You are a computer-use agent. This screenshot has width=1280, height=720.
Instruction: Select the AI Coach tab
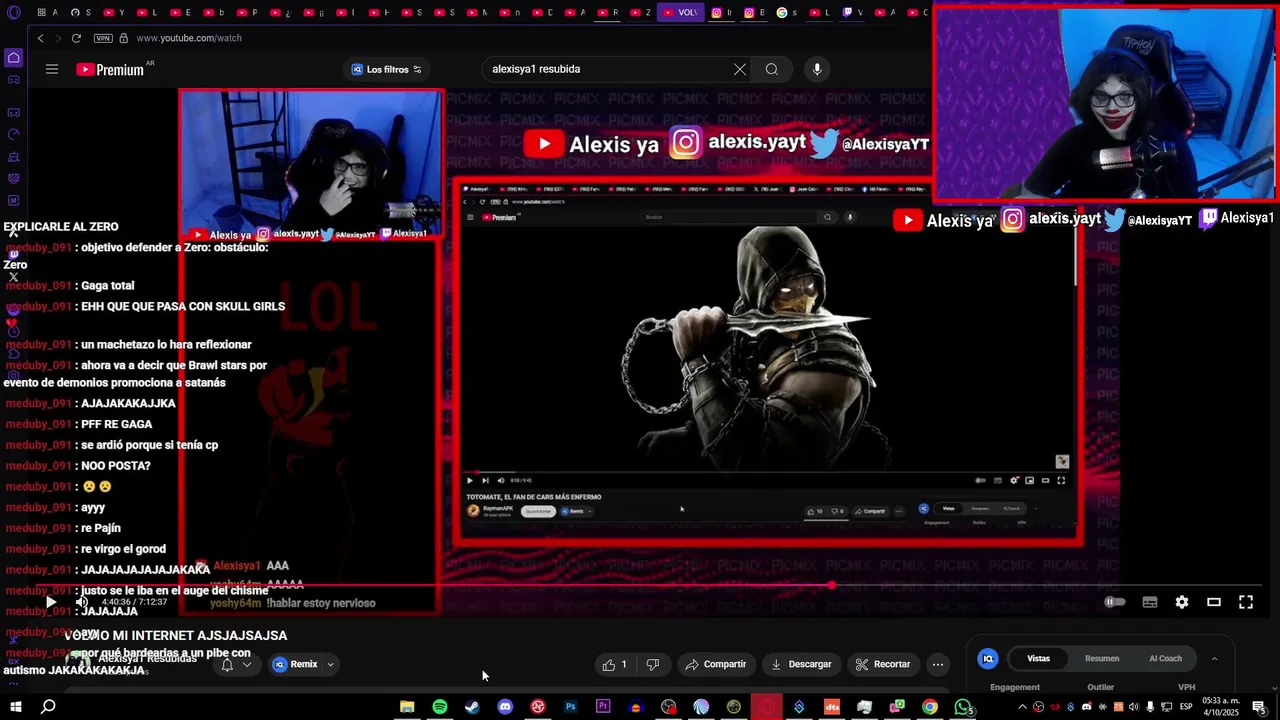point(1165,658)
